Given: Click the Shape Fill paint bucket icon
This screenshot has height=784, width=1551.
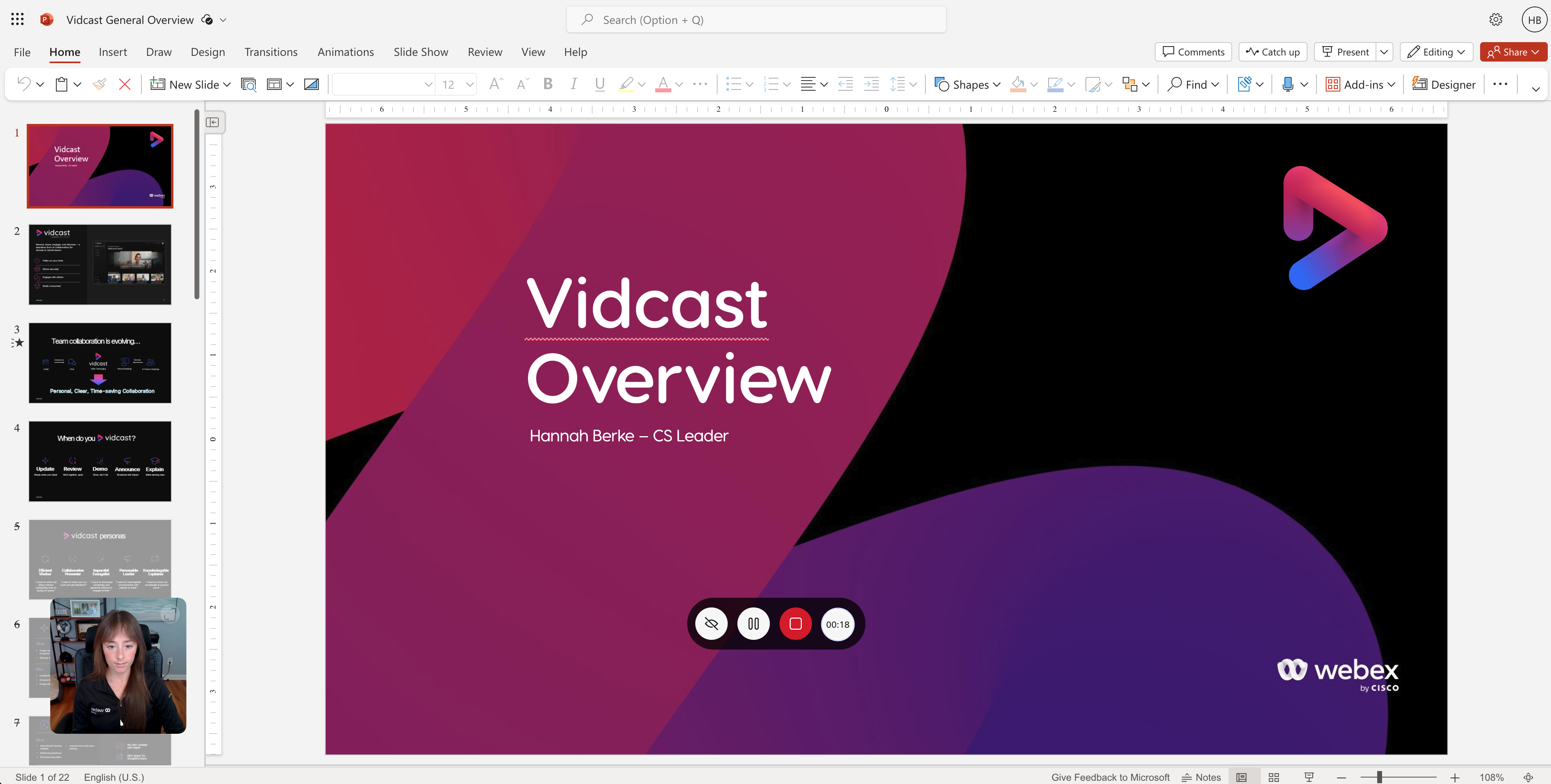Looking at the screenshot, I should click(x=1018, y=84).
